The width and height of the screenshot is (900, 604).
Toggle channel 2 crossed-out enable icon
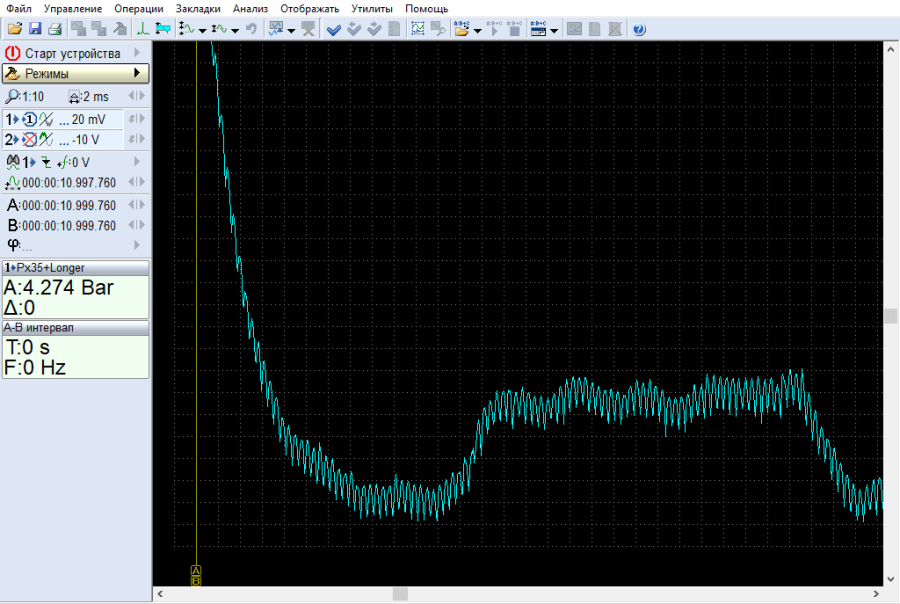point(29,139)
